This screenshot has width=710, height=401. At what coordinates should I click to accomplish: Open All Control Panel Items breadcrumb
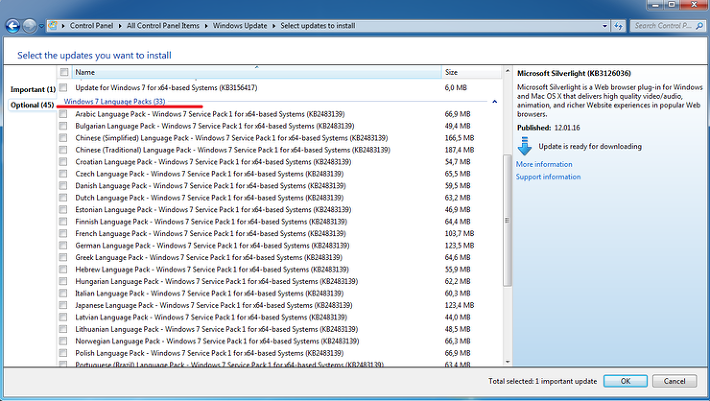[163, 26]
